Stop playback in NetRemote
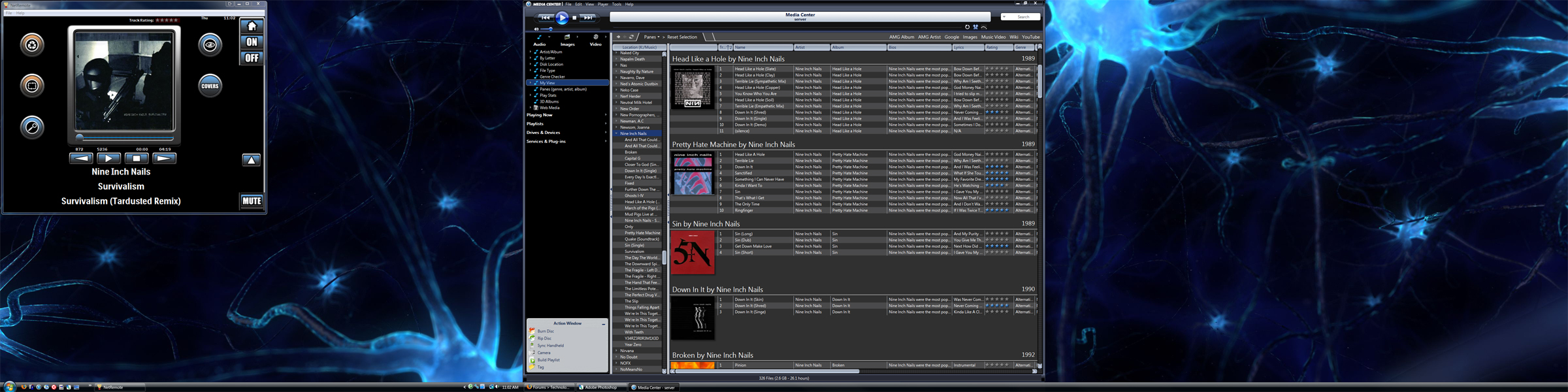The width and height of the screenshot is (1568, 392). 137,158
